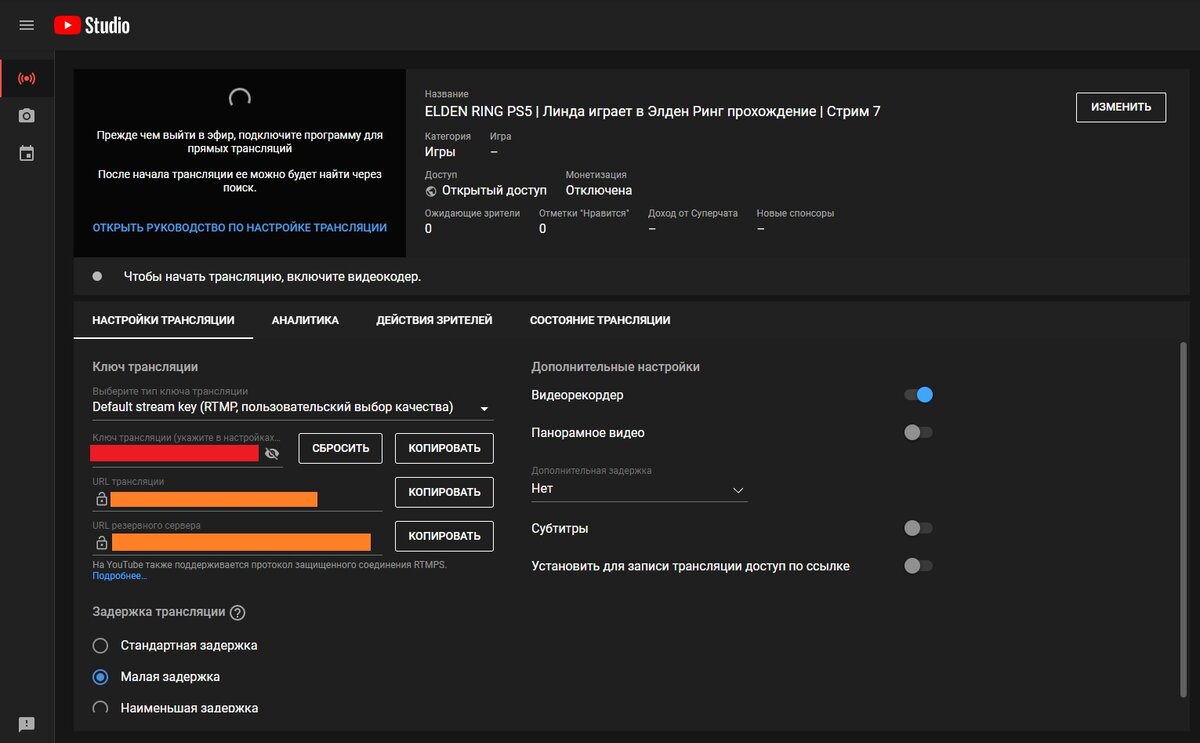Screen dimensions: 1200x743
Task: Open the feedback icon in sidebar
Action: (27, 724)
